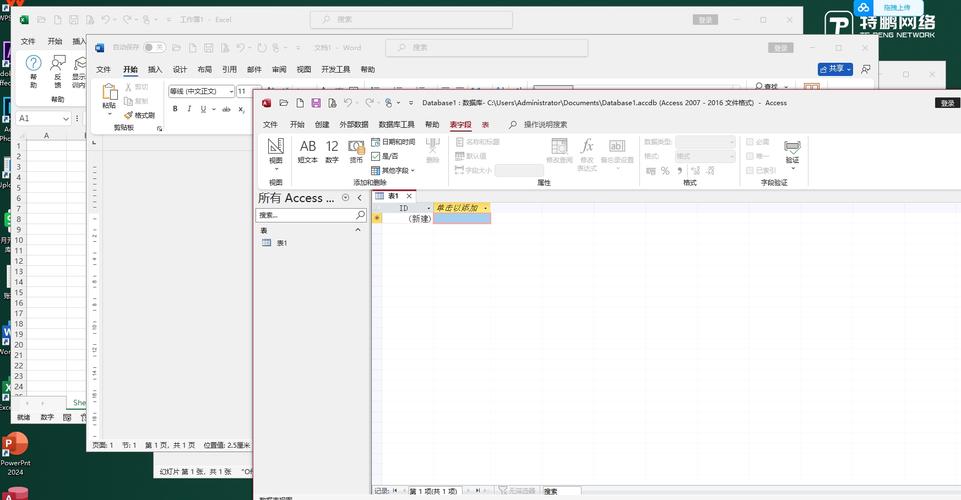Screen dimensions: 961x500
Task: Insert a Number (数字) field
Action: [332, 151]
